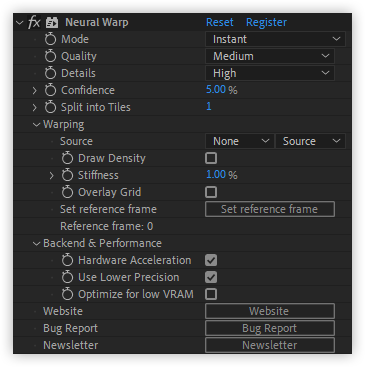Image resolution: width=365 pixels, height=367 pixels.
Task: Toggle the fx effect switch for Neural Warp
Action: point(34,22)
